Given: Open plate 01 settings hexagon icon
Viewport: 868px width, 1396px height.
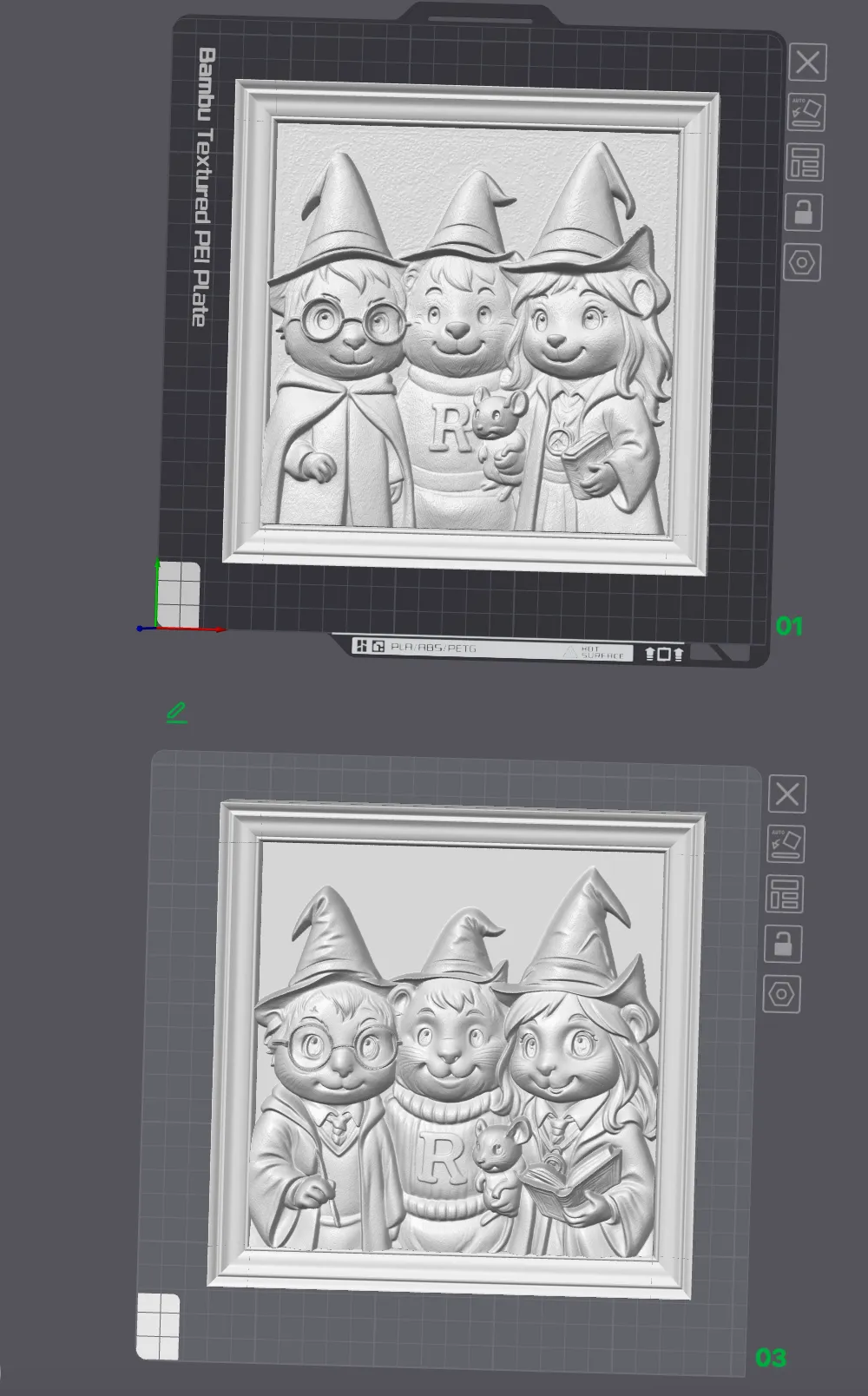Looking at the screenshot, I should click(802, 262).
